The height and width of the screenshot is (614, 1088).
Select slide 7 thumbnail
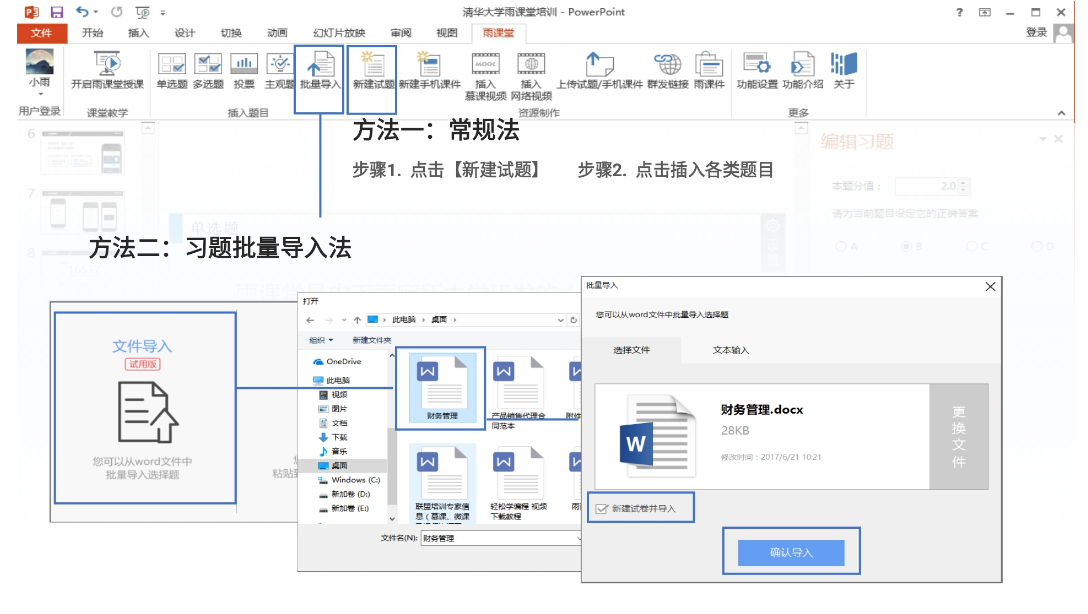[x=83, y=211]
